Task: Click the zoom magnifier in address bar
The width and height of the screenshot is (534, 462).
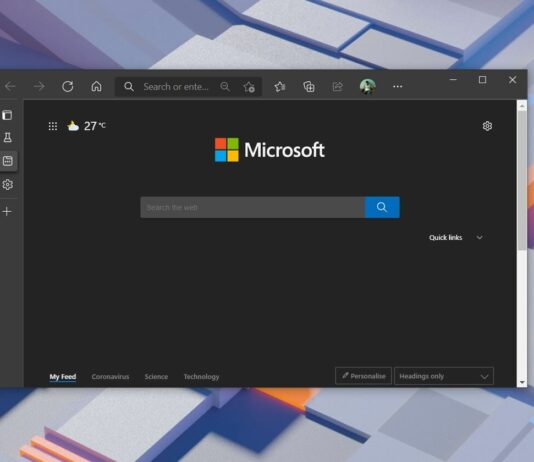Action: tap(225, 87)
